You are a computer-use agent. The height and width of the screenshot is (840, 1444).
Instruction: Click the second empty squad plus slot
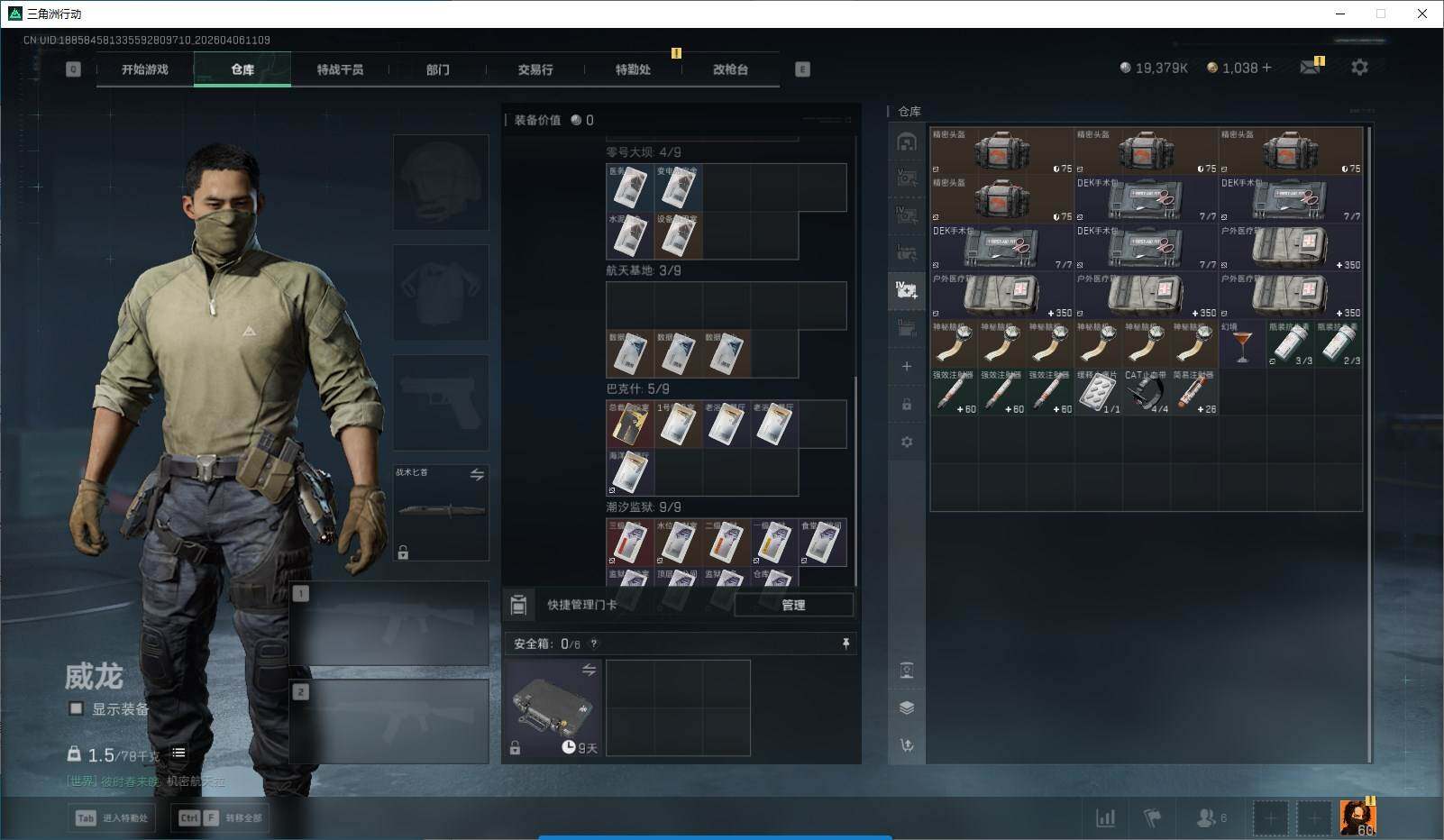tap(1314, 817)
